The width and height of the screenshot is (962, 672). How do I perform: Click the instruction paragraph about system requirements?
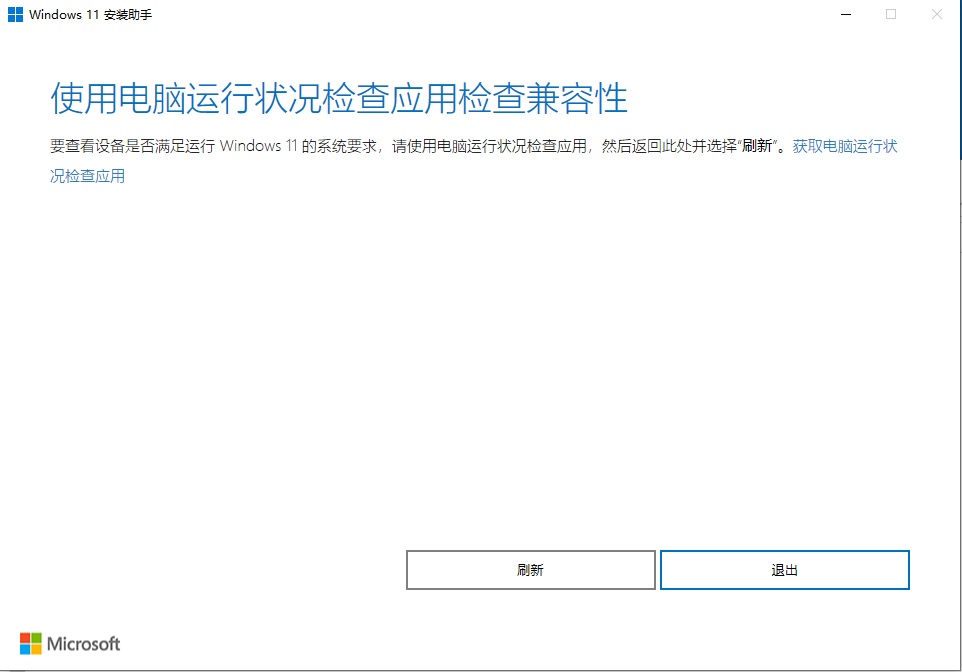click(400, 146)
